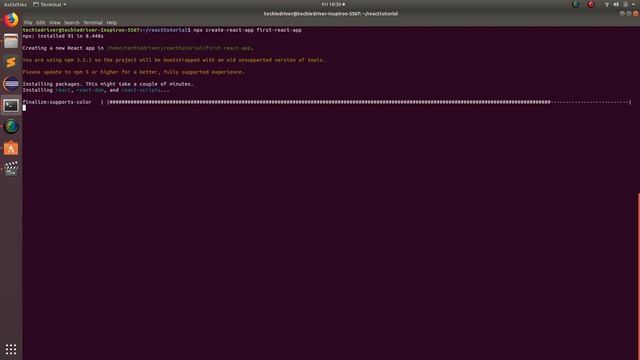Open the network status icon
The width and height of the screenshot is (640, 360).
click(607, 4)
